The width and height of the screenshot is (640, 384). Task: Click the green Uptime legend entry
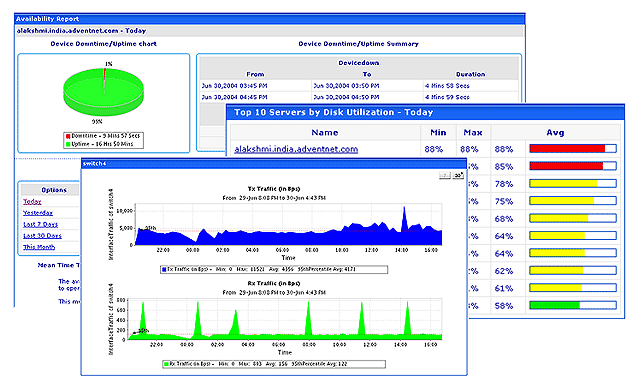click(x=100, y=144)
